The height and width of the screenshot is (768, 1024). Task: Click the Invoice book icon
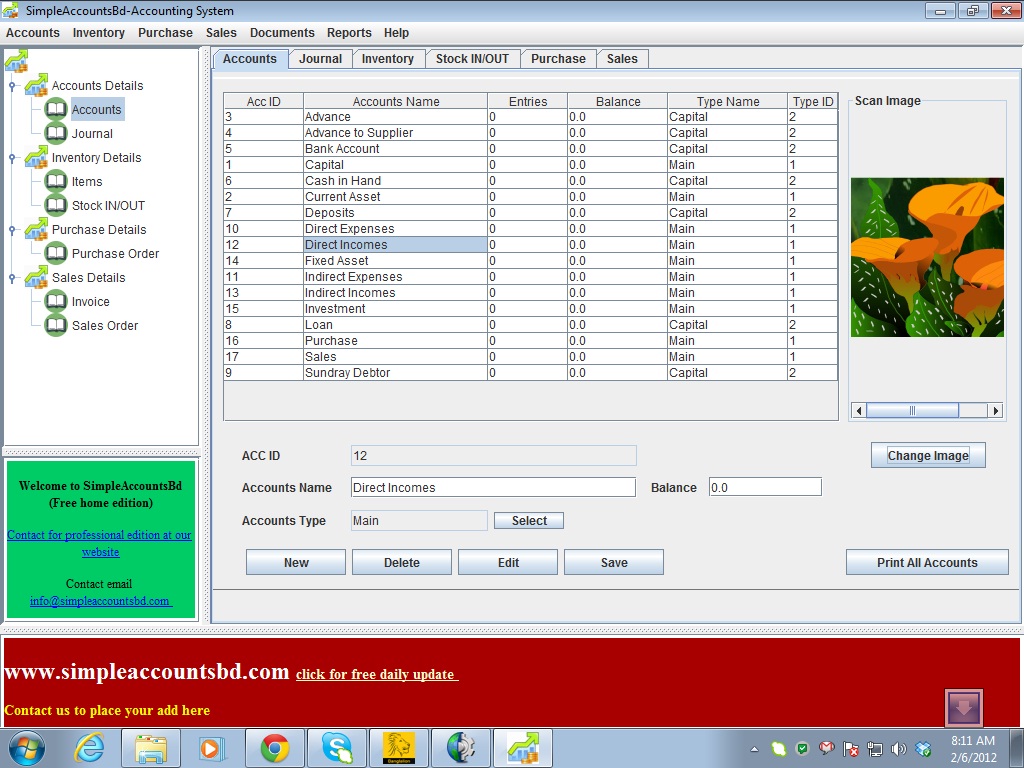click(x=56, y=301)
